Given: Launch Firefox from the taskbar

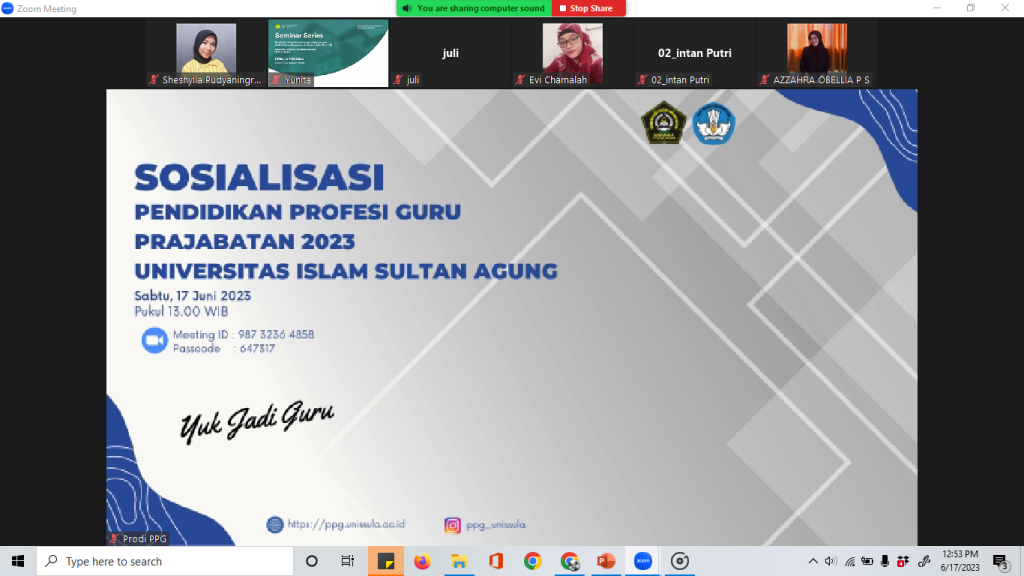Looking at the screenshot, I should pyautogui.click(x=421, y=561).
